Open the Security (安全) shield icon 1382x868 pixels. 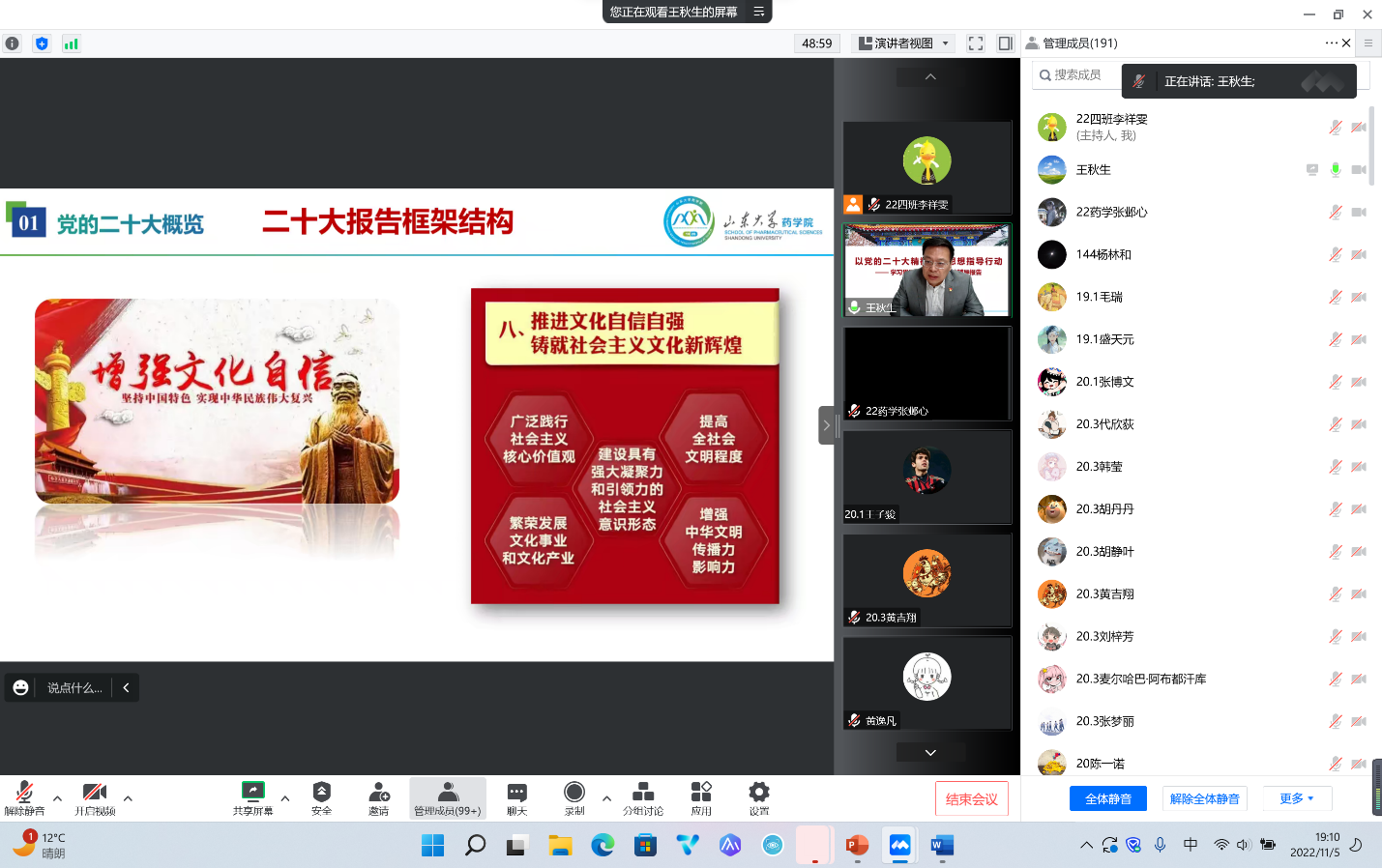point(321,793)
